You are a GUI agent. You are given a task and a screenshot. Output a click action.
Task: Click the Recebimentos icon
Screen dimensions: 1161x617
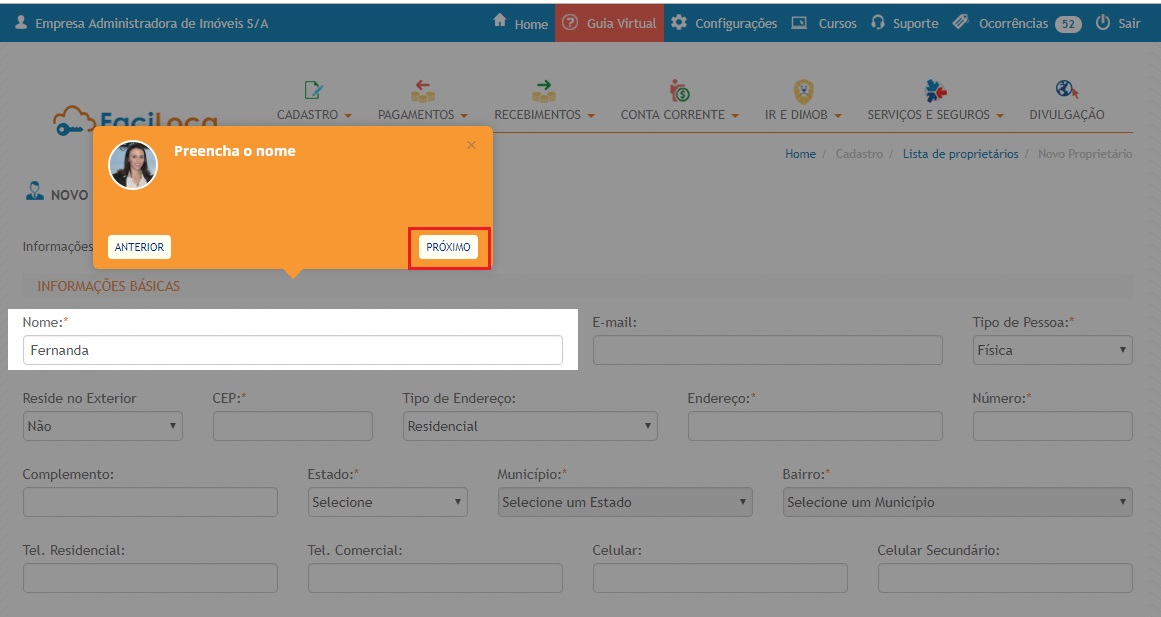click(544, 91)
